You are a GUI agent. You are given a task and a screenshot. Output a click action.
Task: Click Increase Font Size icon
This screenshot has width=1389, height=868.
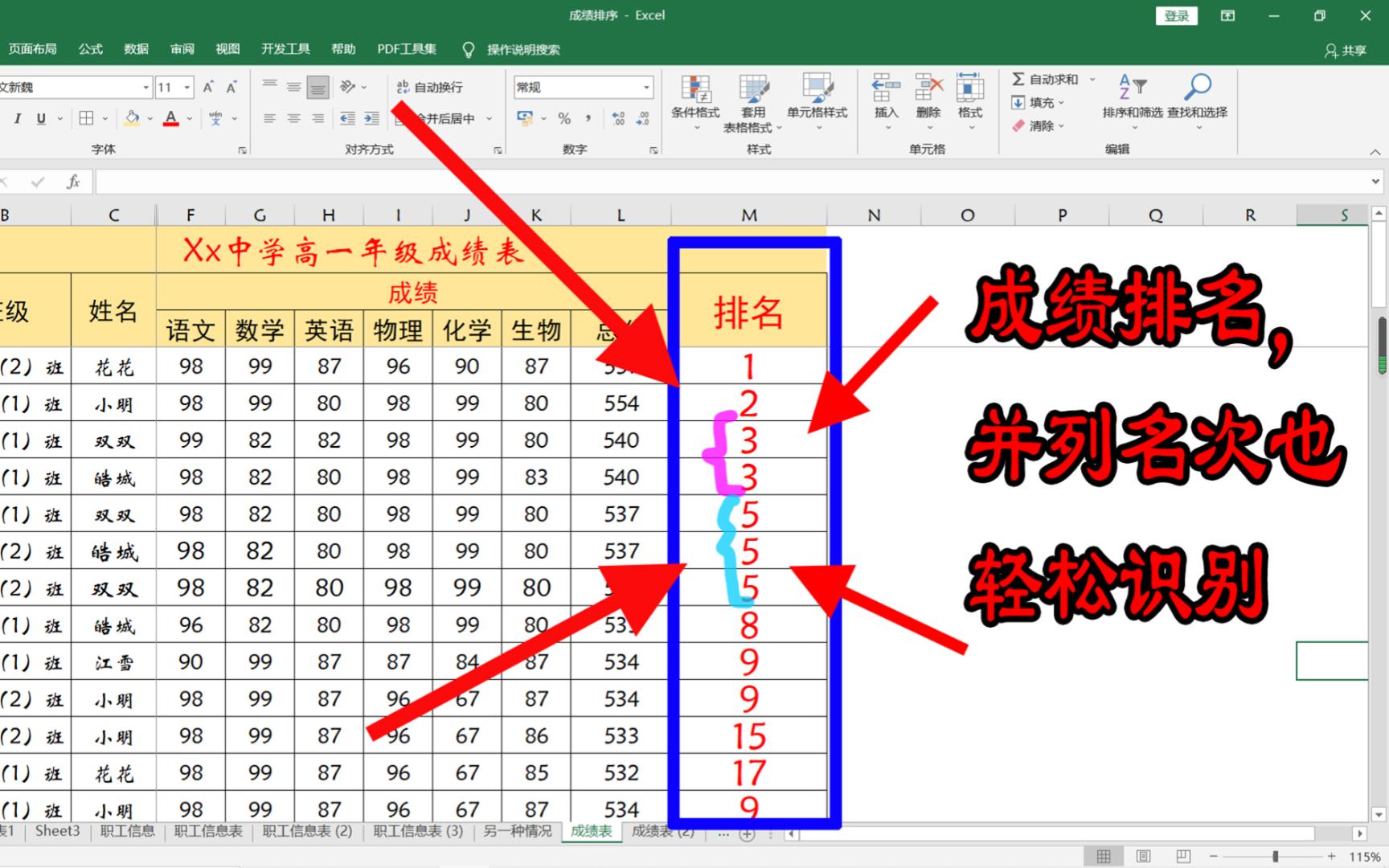pos(208,87)
